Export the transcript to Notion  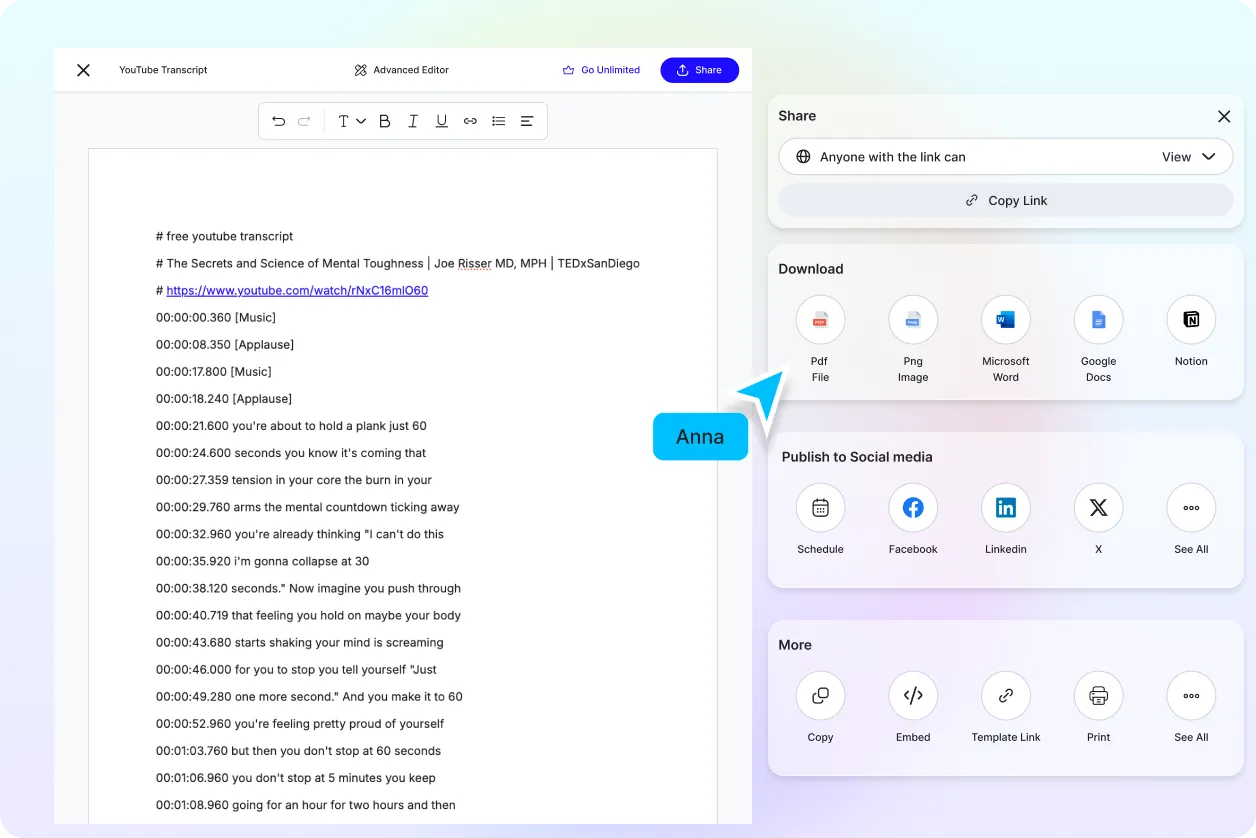tap(1190, 320)
